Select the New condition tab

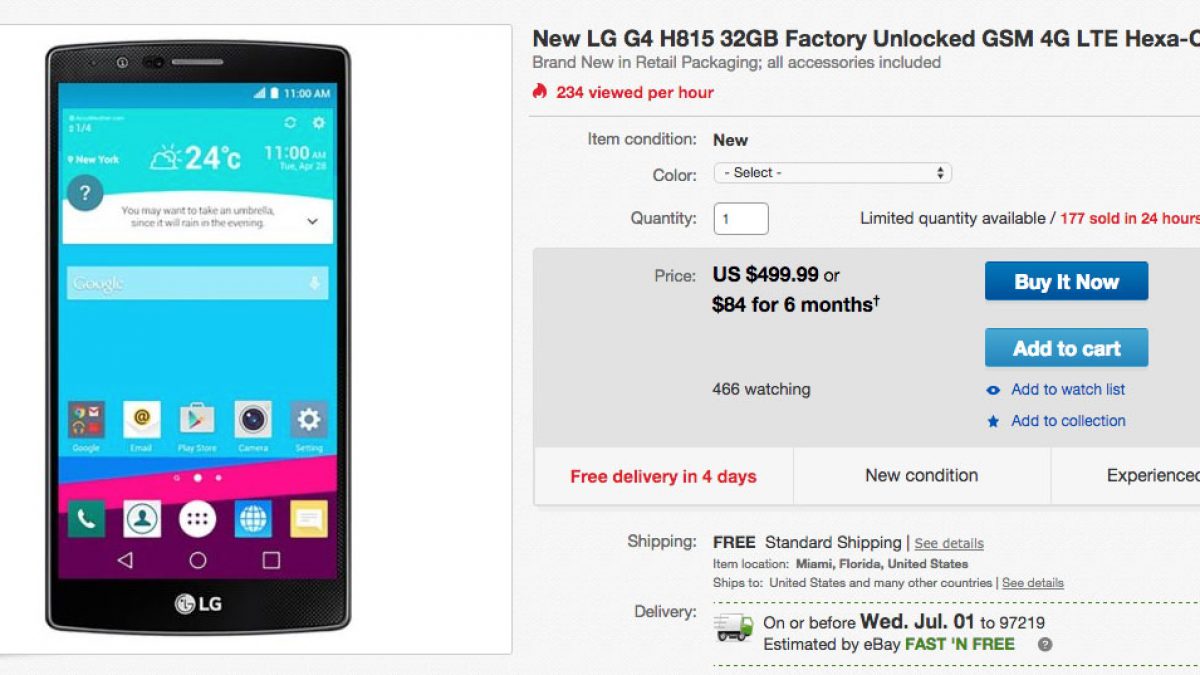(x=922, y=476)
